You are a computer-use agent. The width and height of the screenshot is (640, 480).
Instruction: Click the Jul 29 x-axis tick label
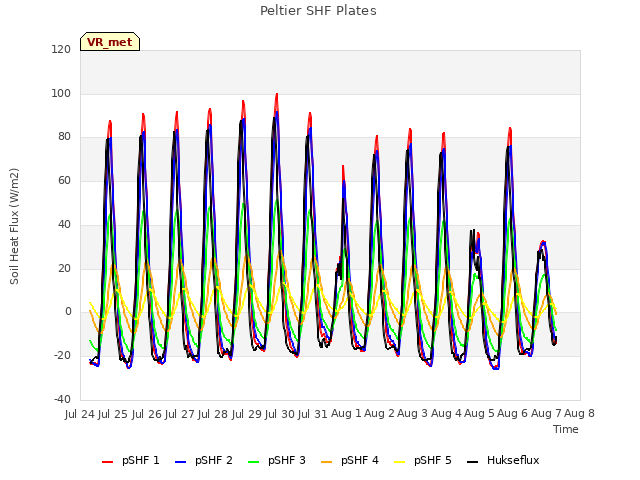tap(247, 414)
